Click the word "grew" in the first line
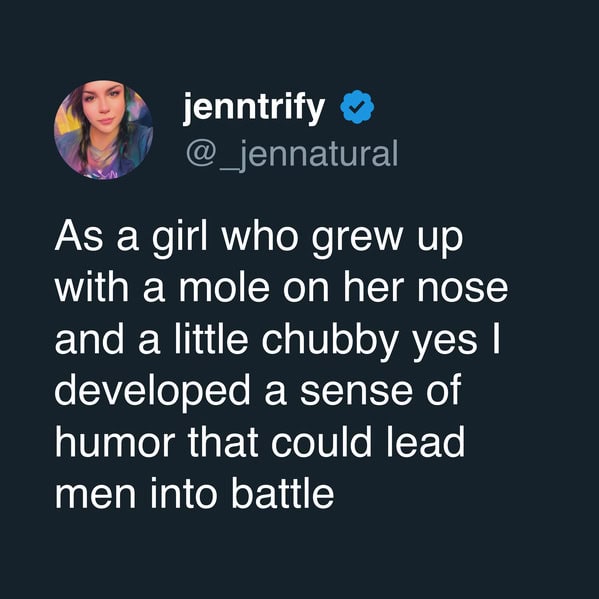The image size is (599, 599). (x=357, y=240)
